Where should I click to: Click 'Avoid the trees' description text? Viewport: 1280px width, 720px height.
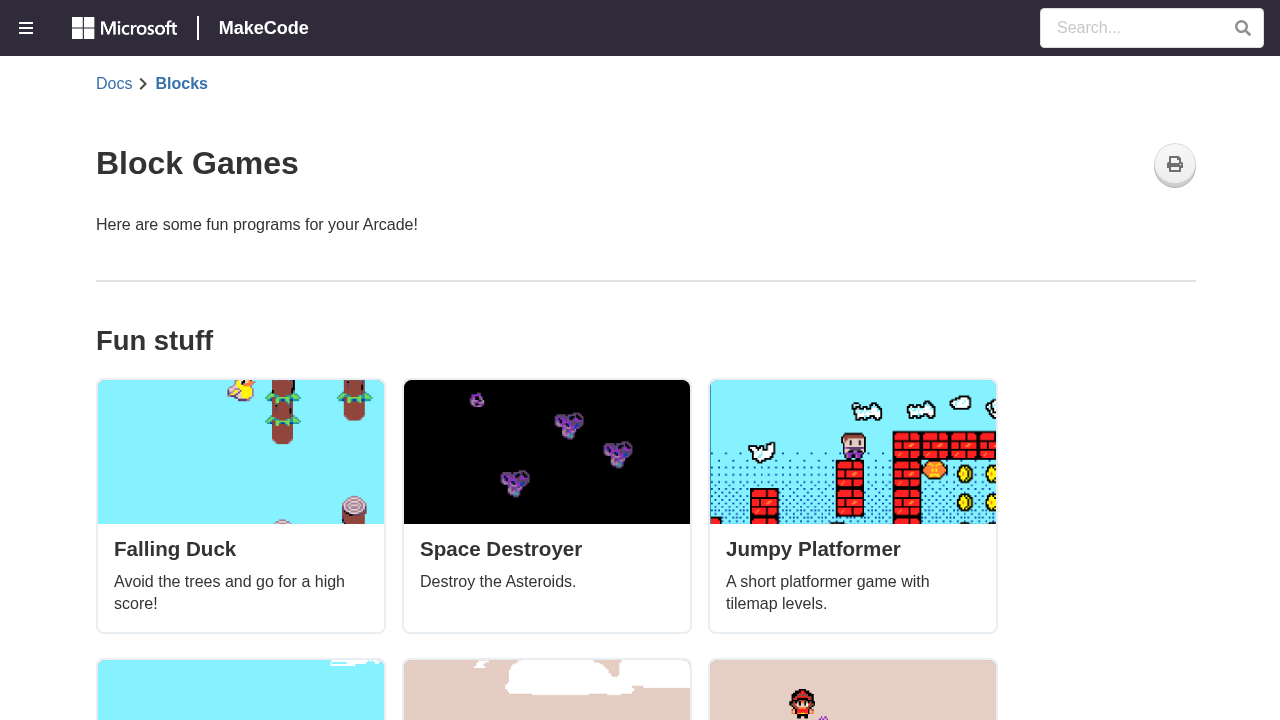[230, 593]
